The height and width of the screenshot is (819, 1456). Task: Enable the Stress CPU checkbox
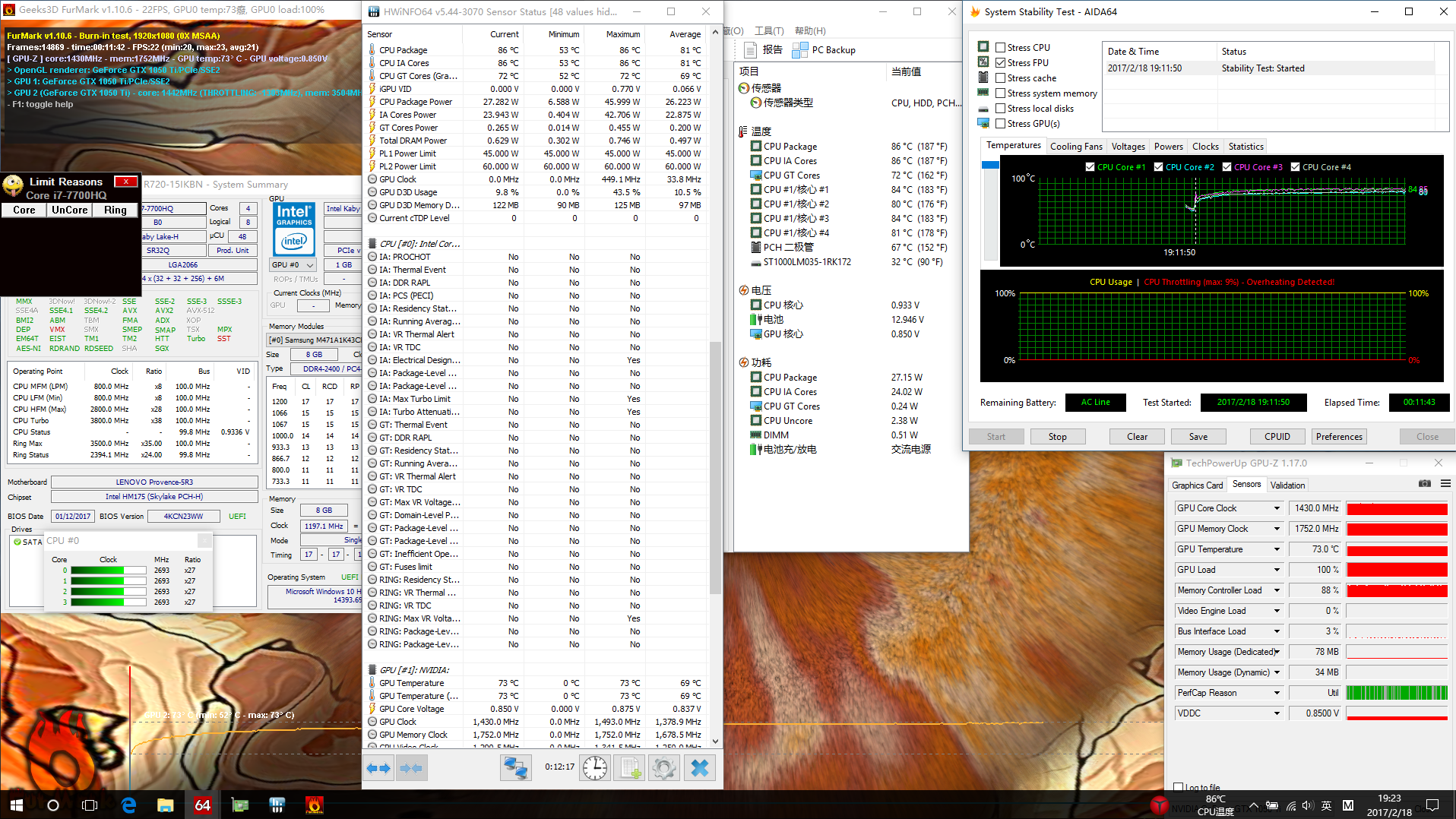[x=1000, y=47]
